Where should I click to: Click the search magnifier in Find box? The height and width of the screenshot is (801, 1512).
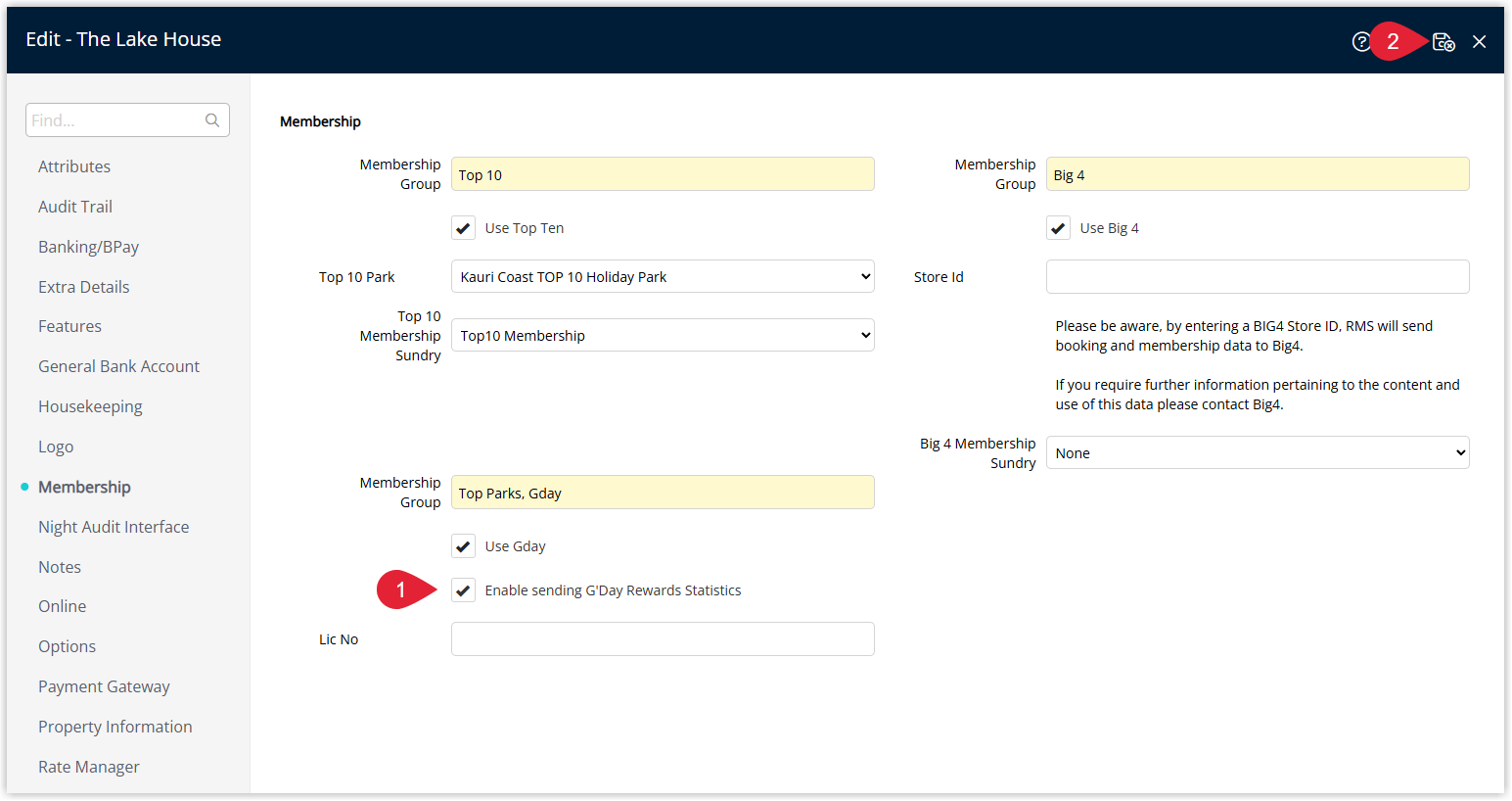(x=212, y=120)
